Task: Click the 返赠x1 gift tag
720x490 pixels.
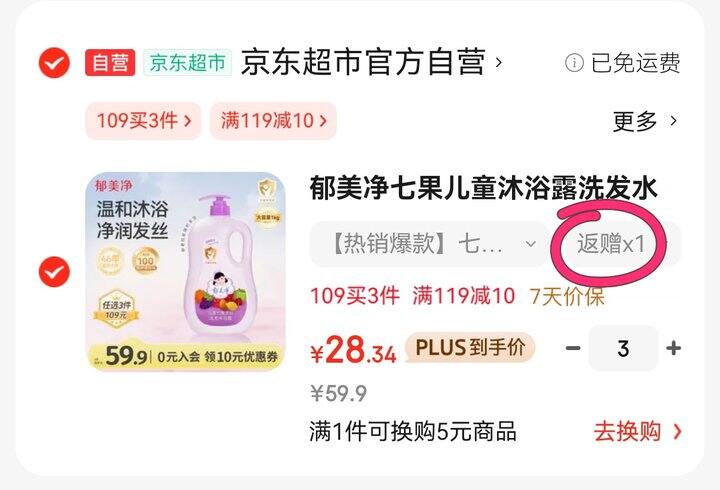Action: 611,243
